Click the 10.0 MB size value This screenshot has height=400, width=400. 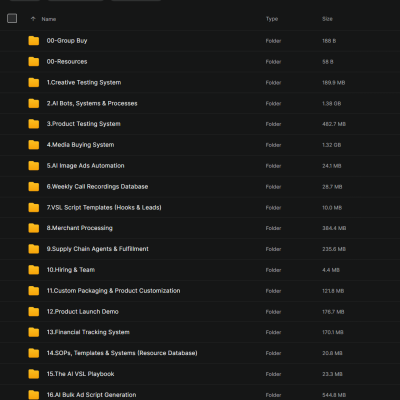pyautogui.click(x=332, y=208)
